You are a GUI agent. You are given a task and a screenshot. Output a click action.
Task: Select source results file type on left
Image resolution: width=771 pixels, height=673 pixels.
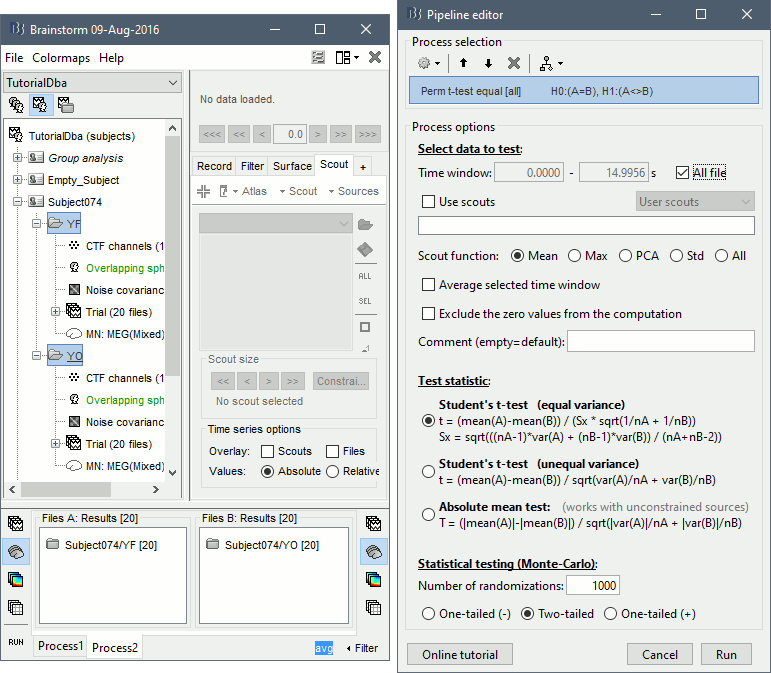click(16, 551)
